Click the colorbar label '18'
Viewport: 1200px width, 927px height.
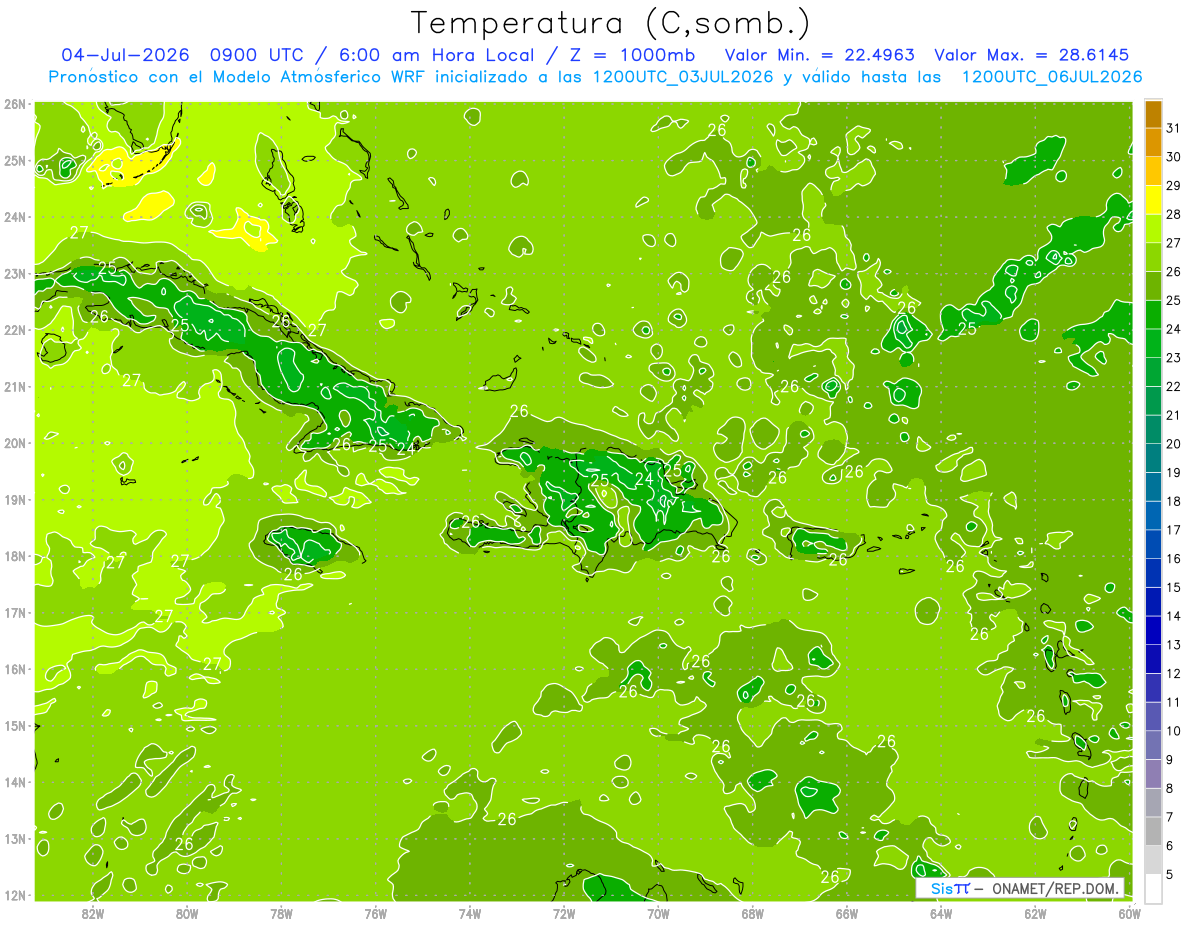tap(1173, 501)
